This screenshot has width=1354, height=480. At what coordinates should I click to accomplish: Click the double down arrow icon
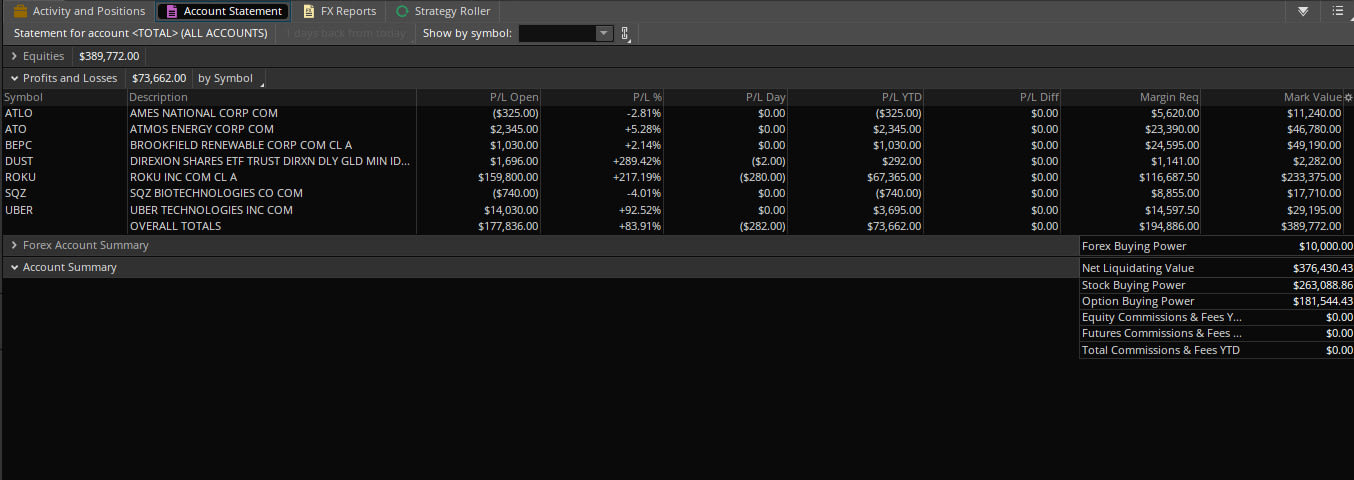point(1303,11)
